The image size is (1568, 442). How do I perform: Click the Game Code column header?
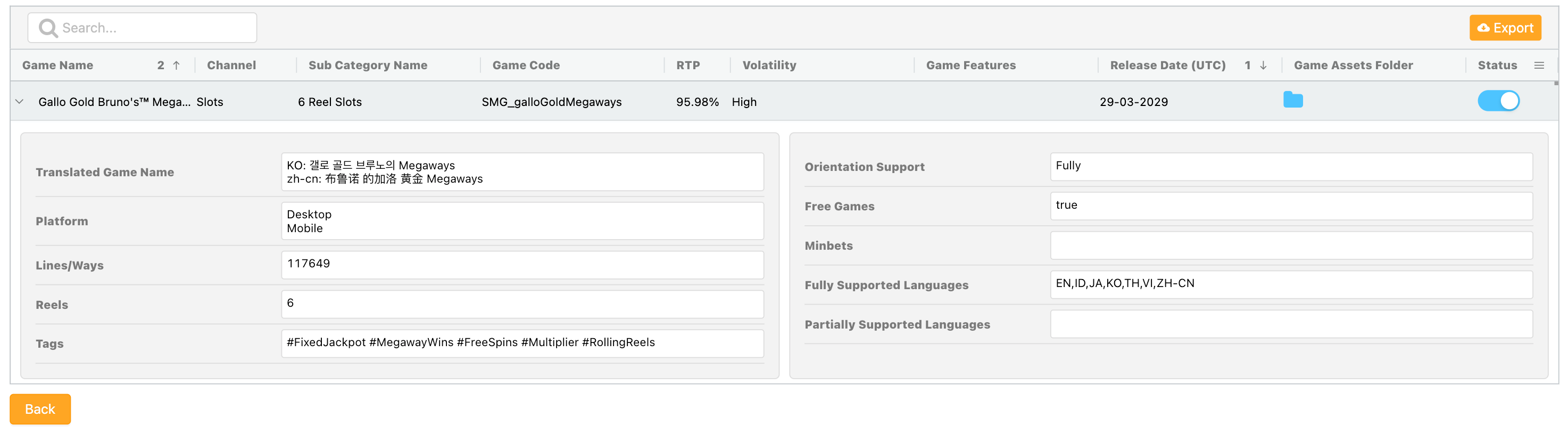click(526, 66)
